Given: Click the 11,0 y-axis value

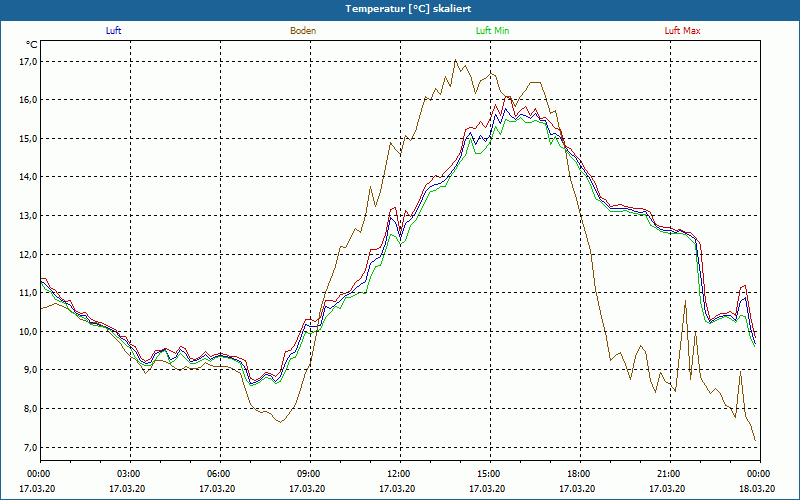Looking at the screenshot, I should 28,293.
